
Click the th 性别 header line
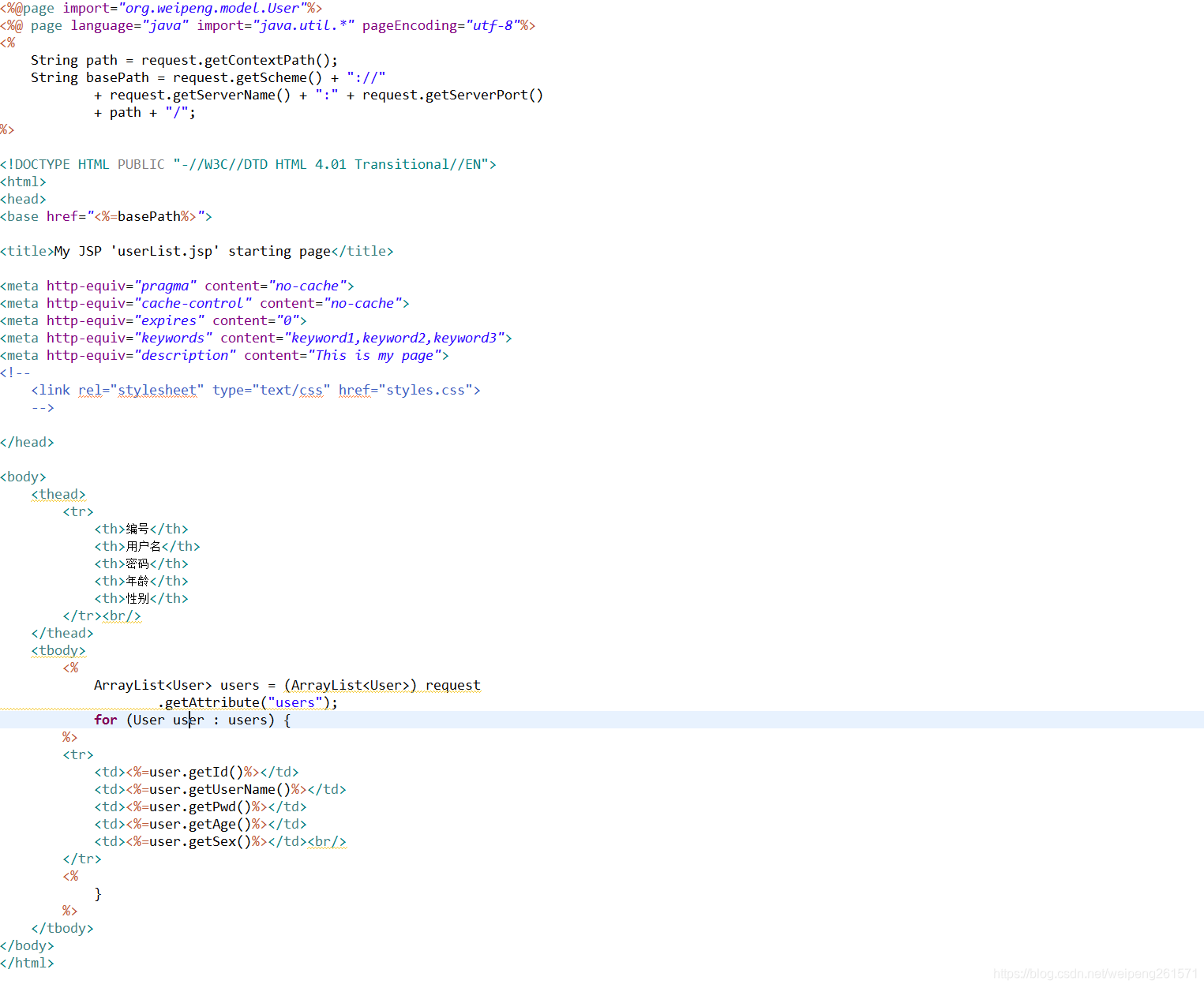(141, 598)
